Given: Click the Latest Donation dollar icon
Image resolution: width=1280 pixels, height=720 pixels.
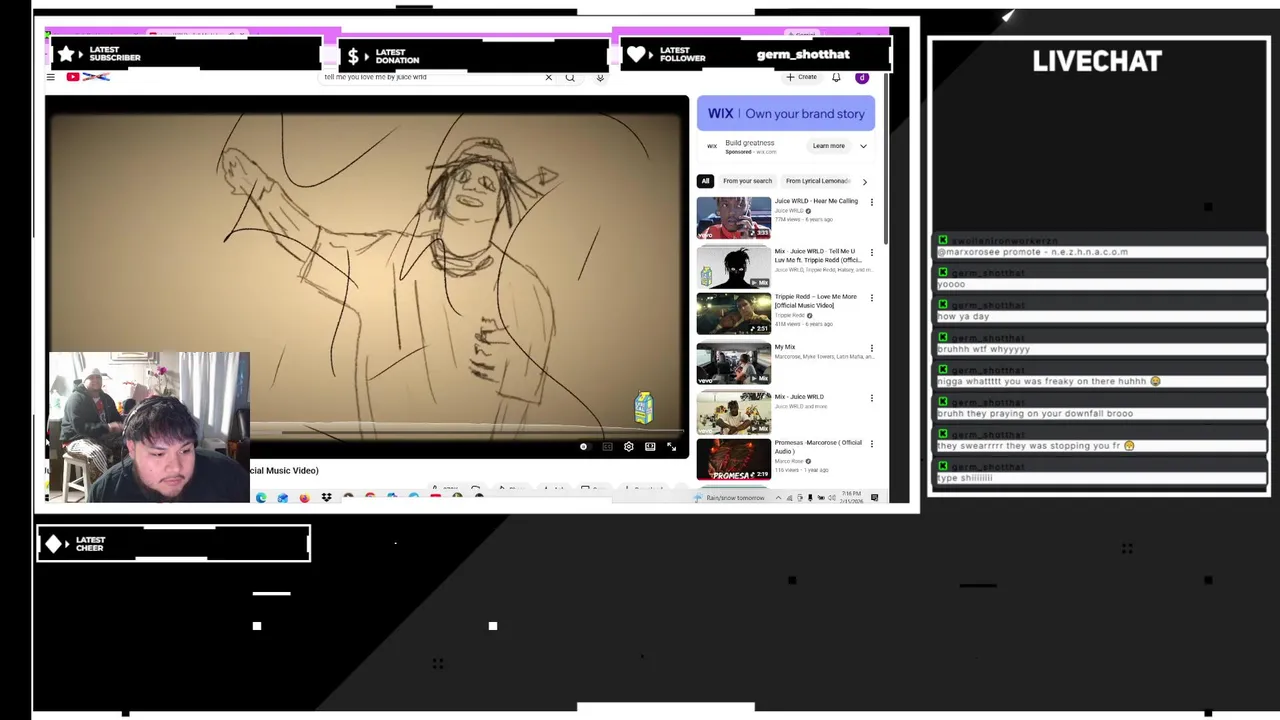Looking at the screenshot, I should pos(353,56).
